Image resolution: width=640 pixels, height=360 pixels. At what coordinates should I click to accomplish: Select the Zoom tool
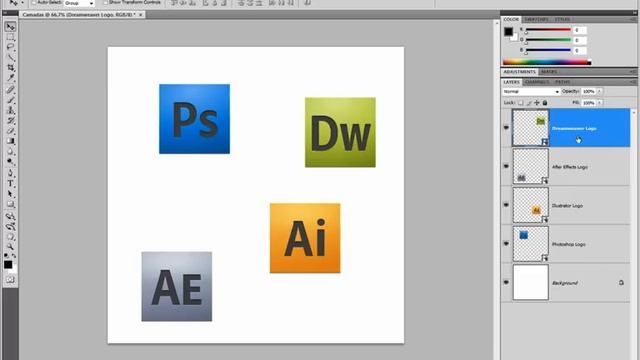10,247
